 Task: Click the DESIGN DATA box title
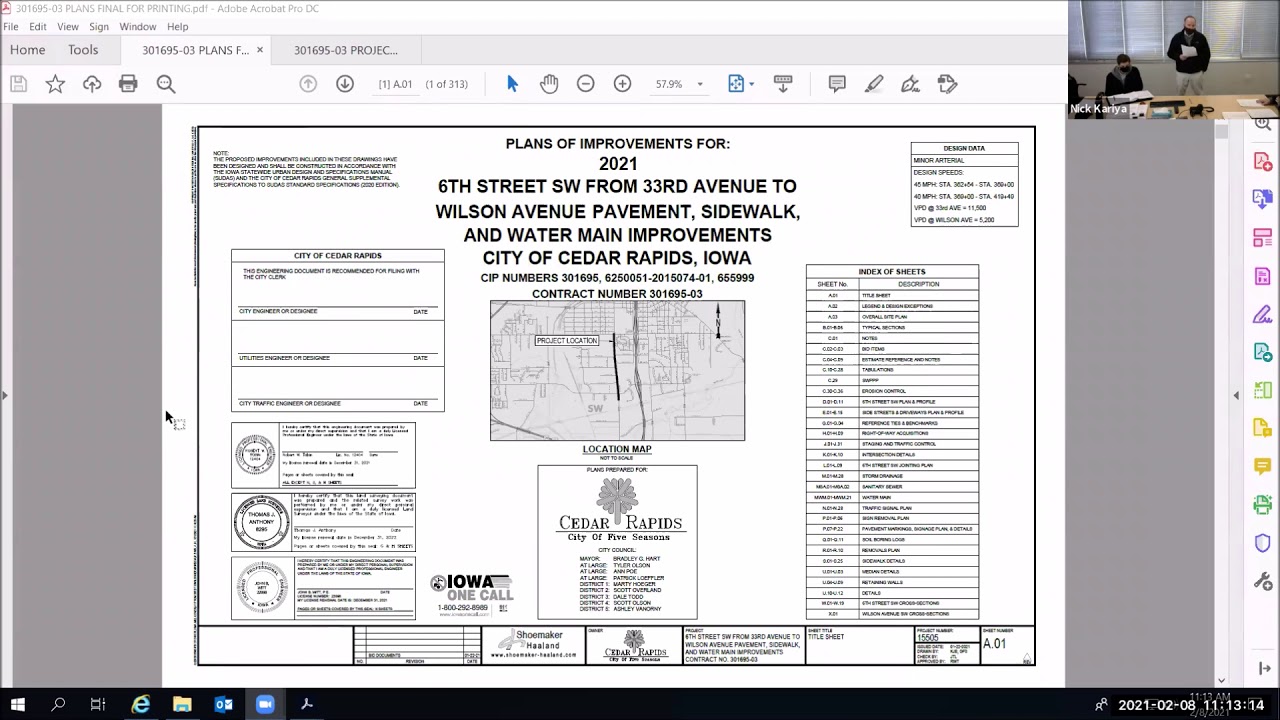964,148
